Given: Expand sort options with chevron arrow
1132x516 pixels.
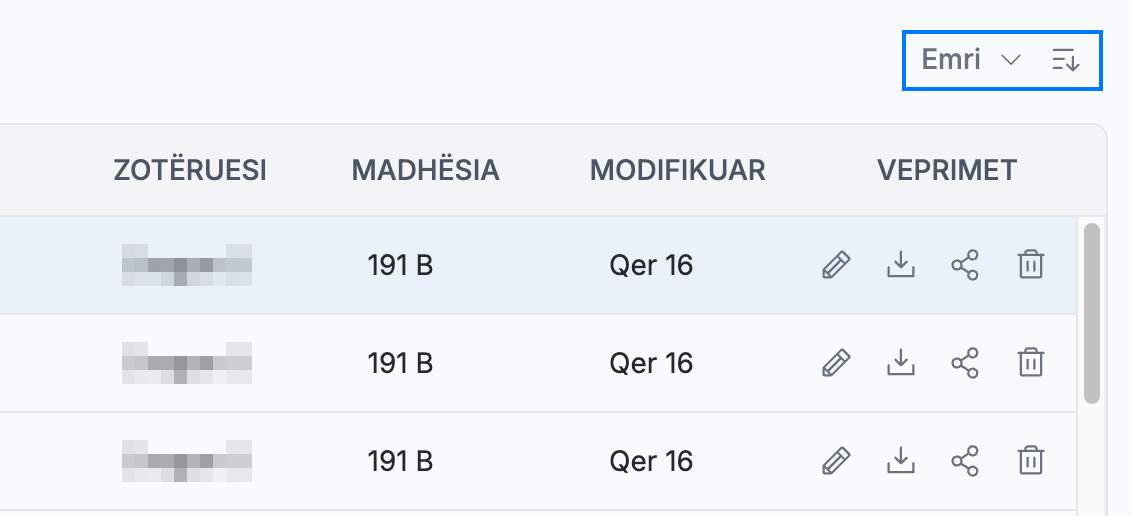Looking at the screenshot, I should click(1011, 60).
